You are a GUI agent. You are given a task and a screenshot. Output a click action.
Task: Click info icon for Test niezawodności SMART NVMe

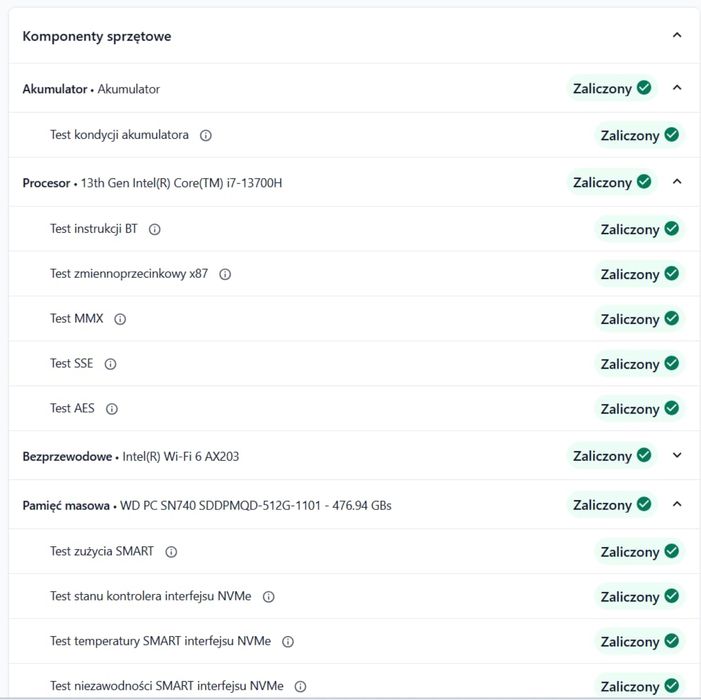[300, 687]
